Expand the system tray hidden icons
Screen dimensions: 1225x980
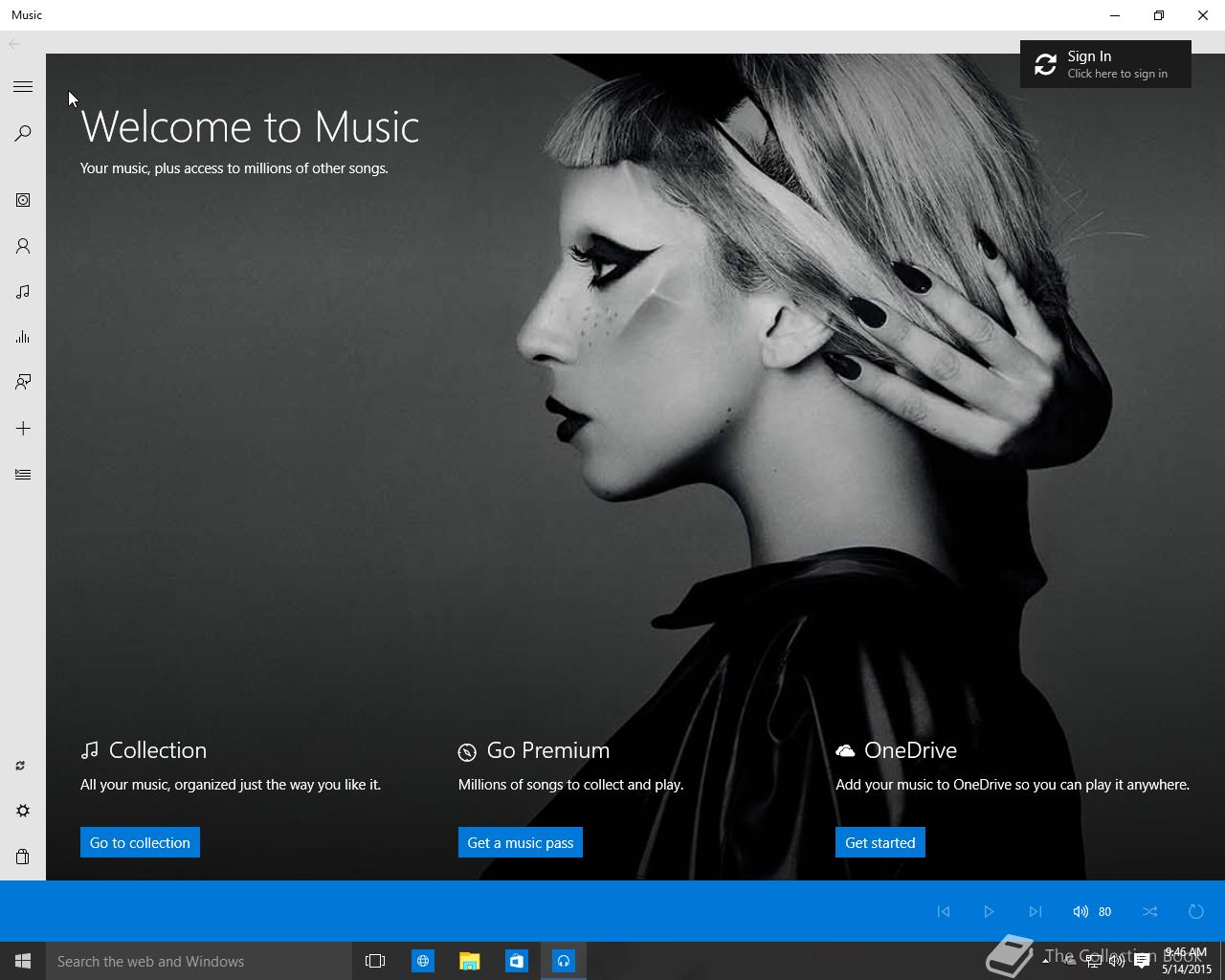1046,961
